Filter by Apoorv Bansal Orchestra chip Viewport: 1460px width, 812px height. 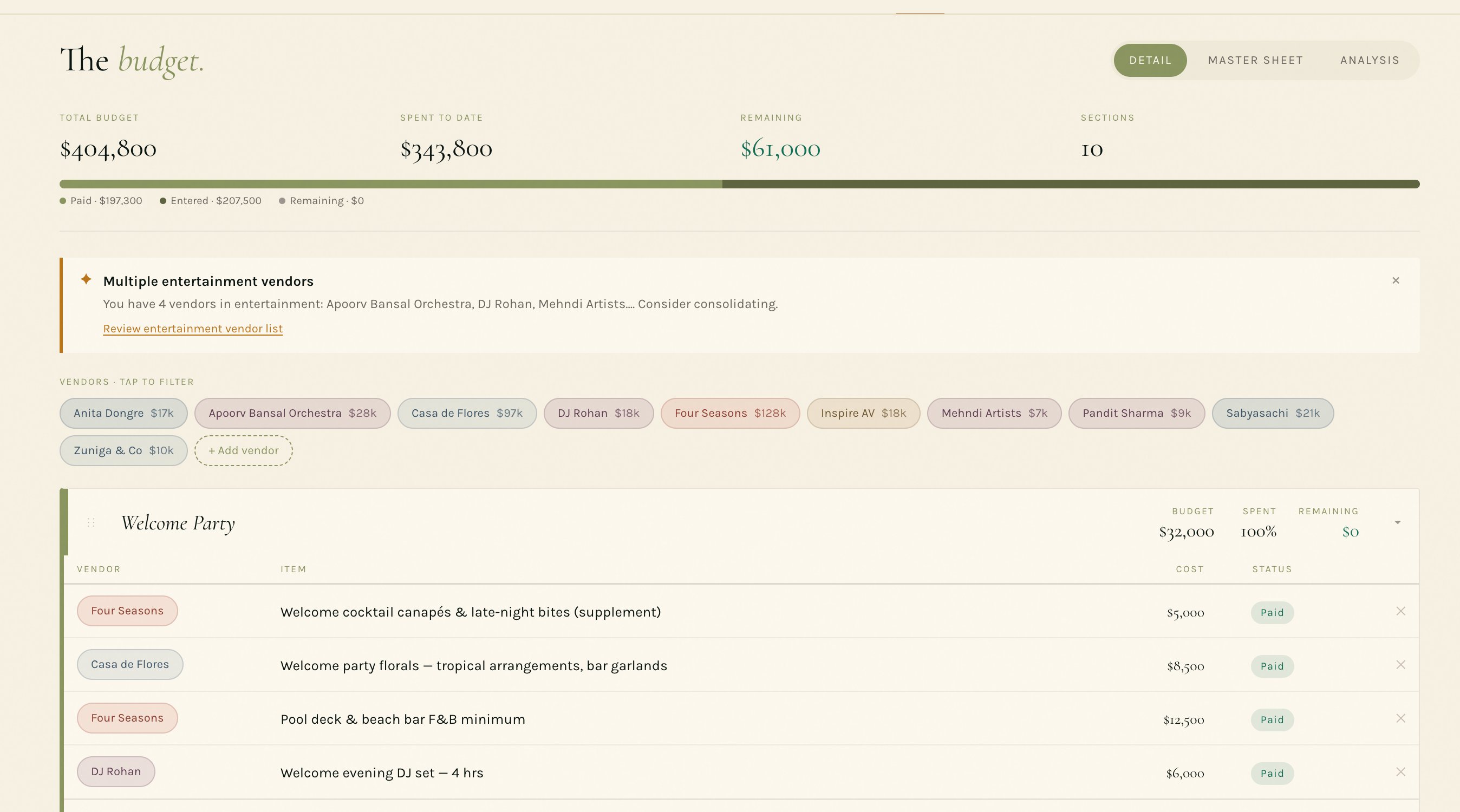292,413
